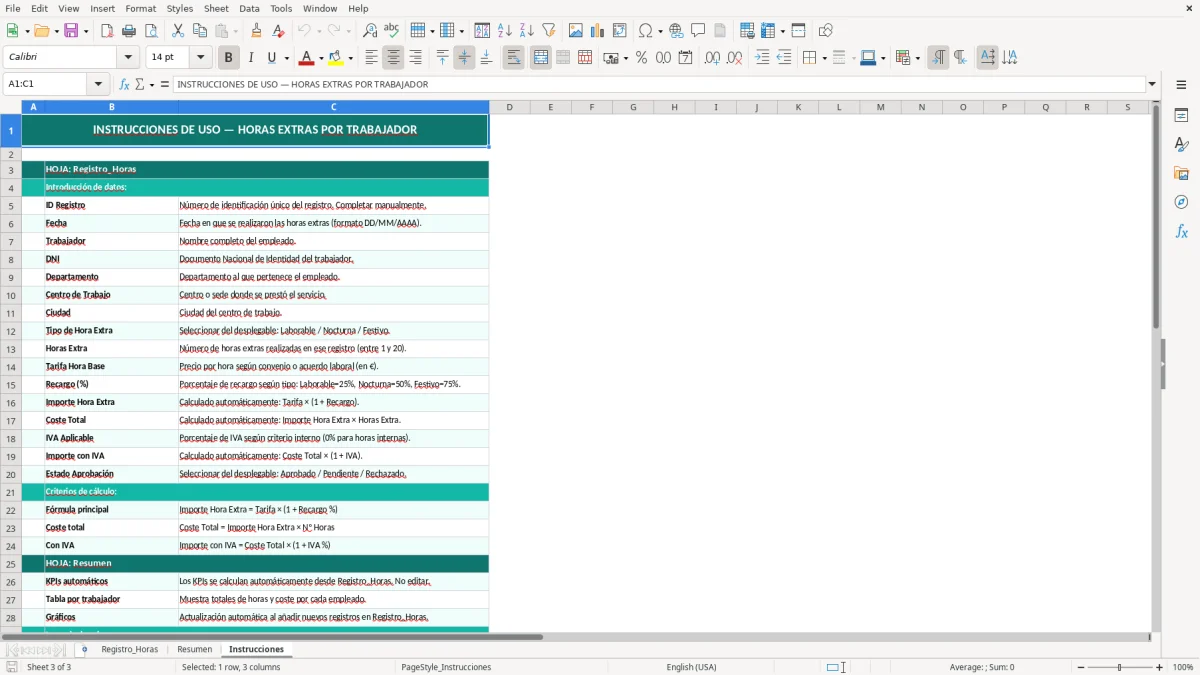
Task: Toggle print preview
Action: (151, 31)
